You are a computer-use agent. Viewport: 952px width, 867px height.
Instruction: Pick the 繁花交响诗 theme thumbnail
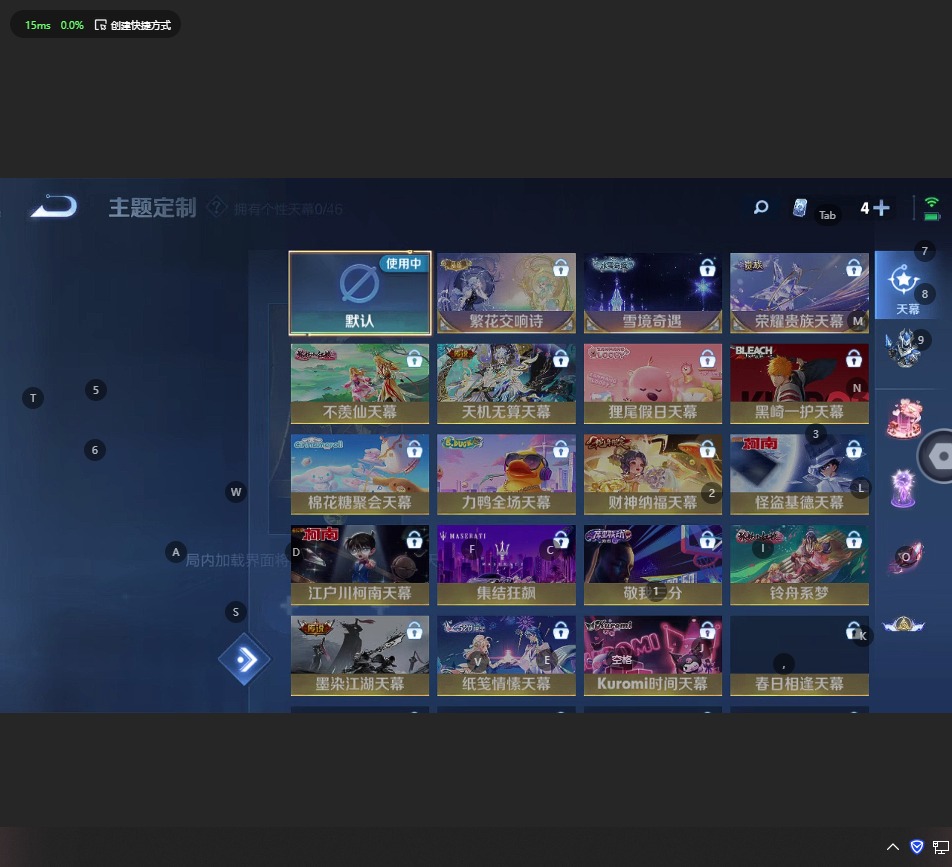point(506,292)
